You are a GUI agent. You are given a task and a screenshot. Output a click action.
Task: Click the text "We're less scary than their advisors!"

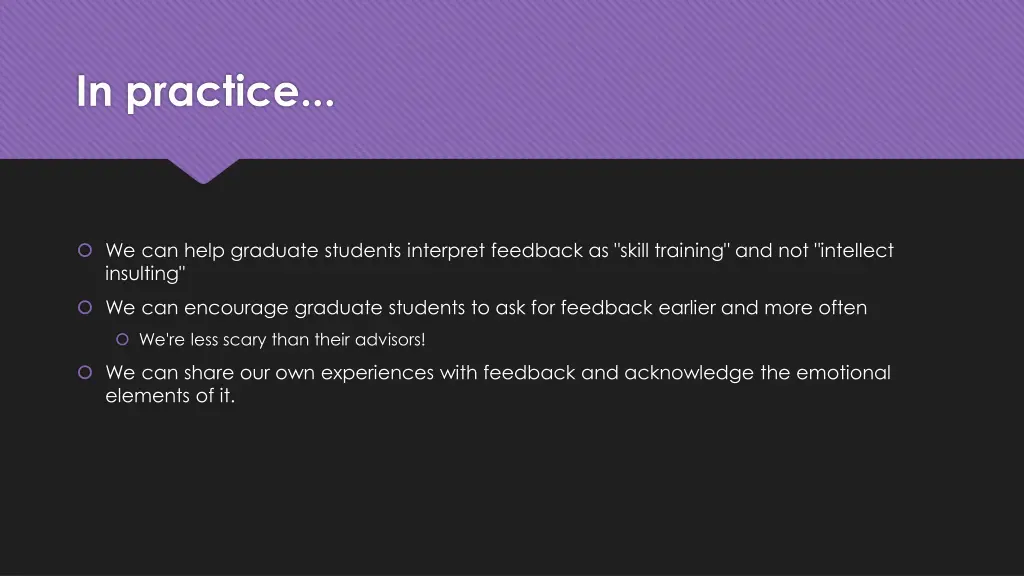pyautogui.click(x=282, y=340)
